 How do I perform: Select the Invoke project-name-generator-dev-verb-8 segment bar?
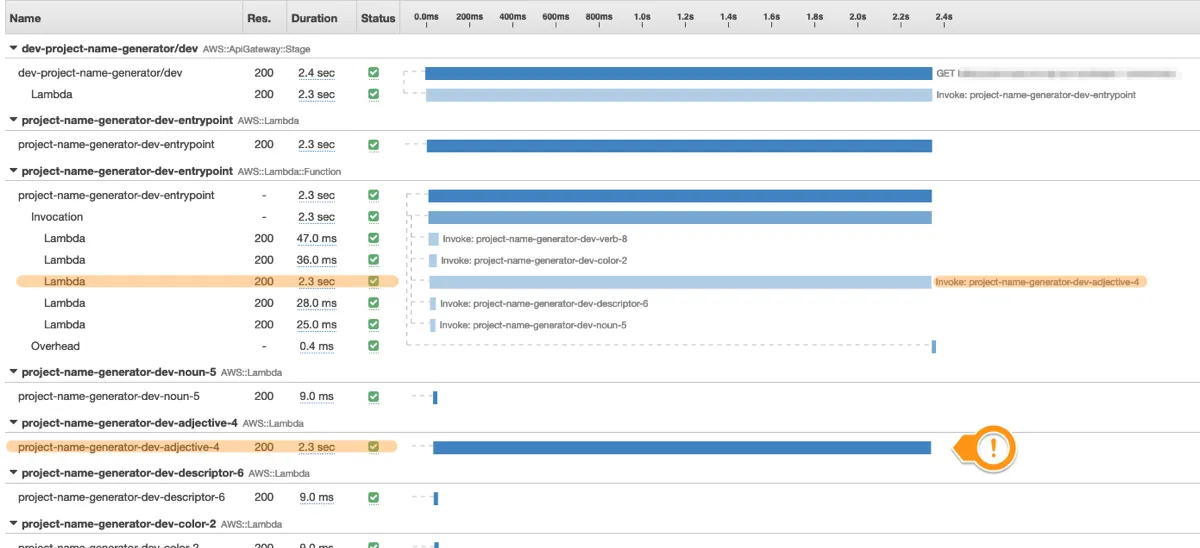coord(433,239)
